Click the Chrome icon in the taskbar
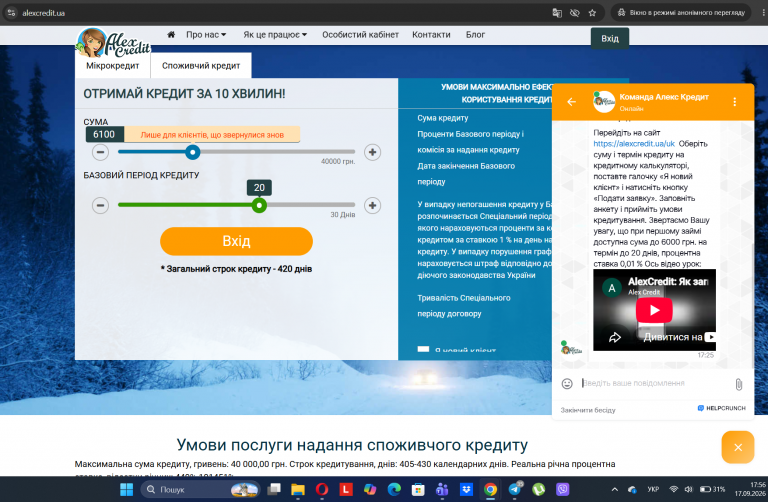Screen dimensions: 768x502 [x=490, y=489]
